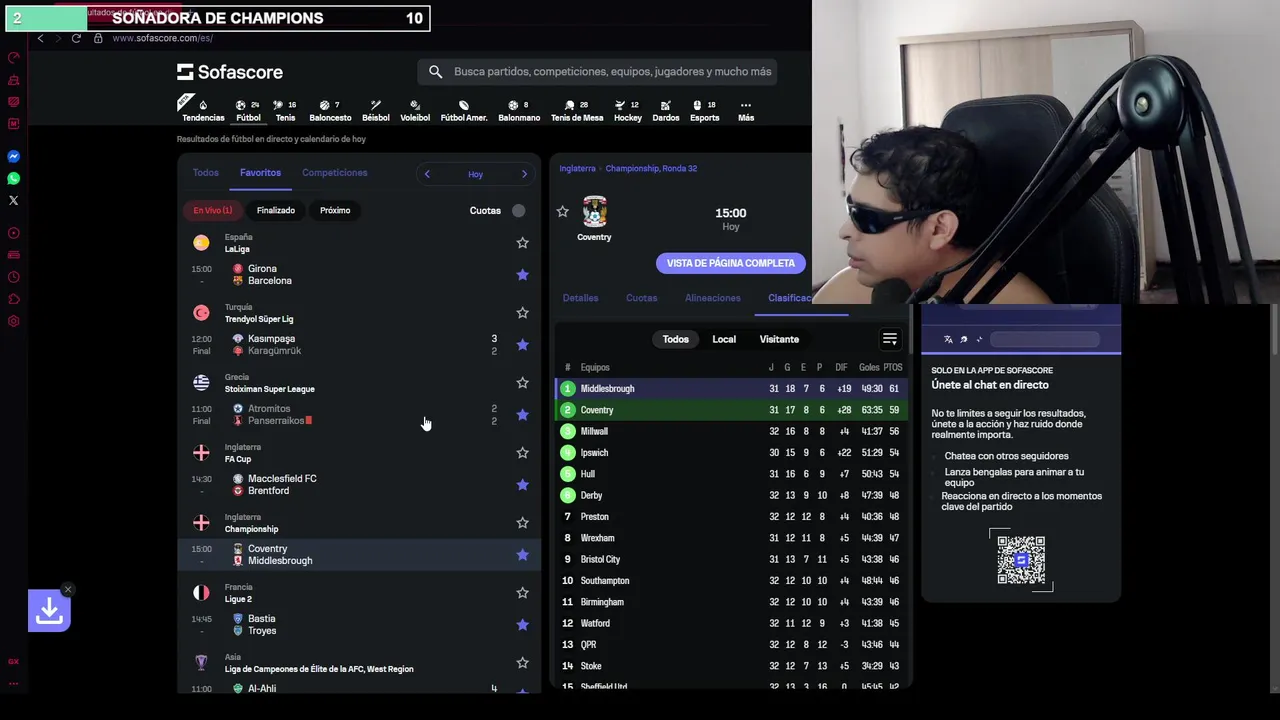Click the search input field
The image size is (1280, 720).
598,72
